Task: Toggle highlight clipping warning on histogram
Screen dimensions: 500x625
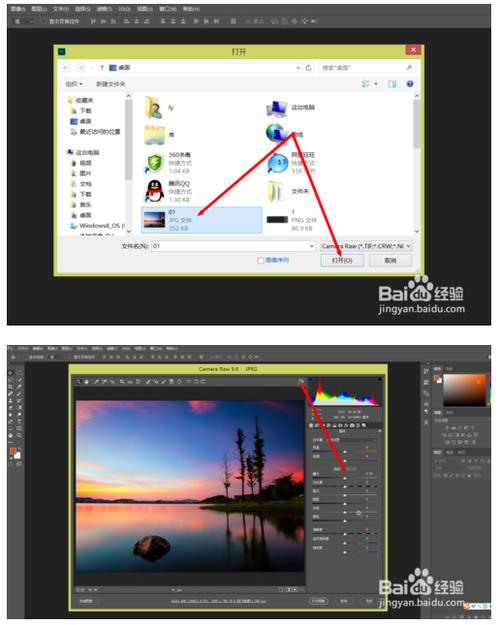Action: point(380,379)
